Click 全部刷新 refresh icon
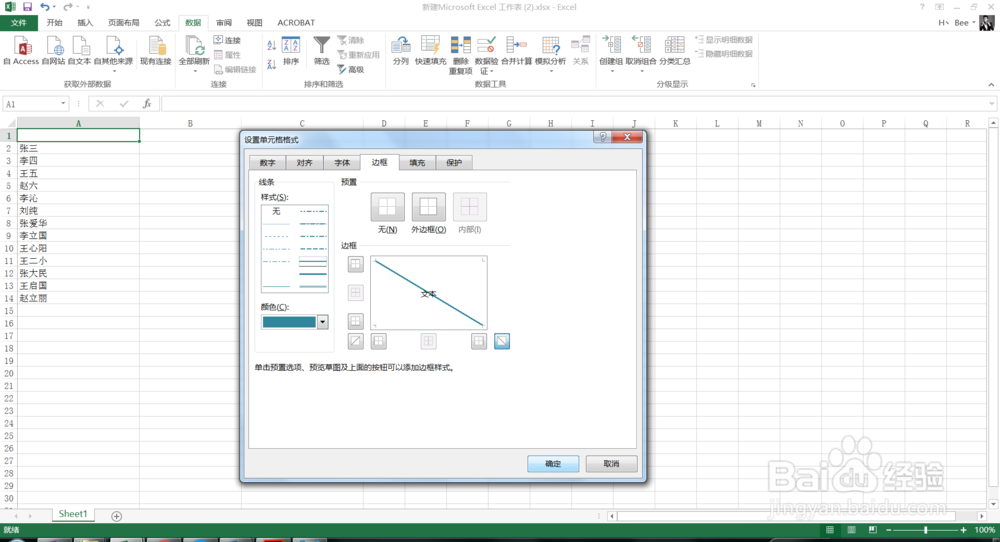 (x=194, y=52)
